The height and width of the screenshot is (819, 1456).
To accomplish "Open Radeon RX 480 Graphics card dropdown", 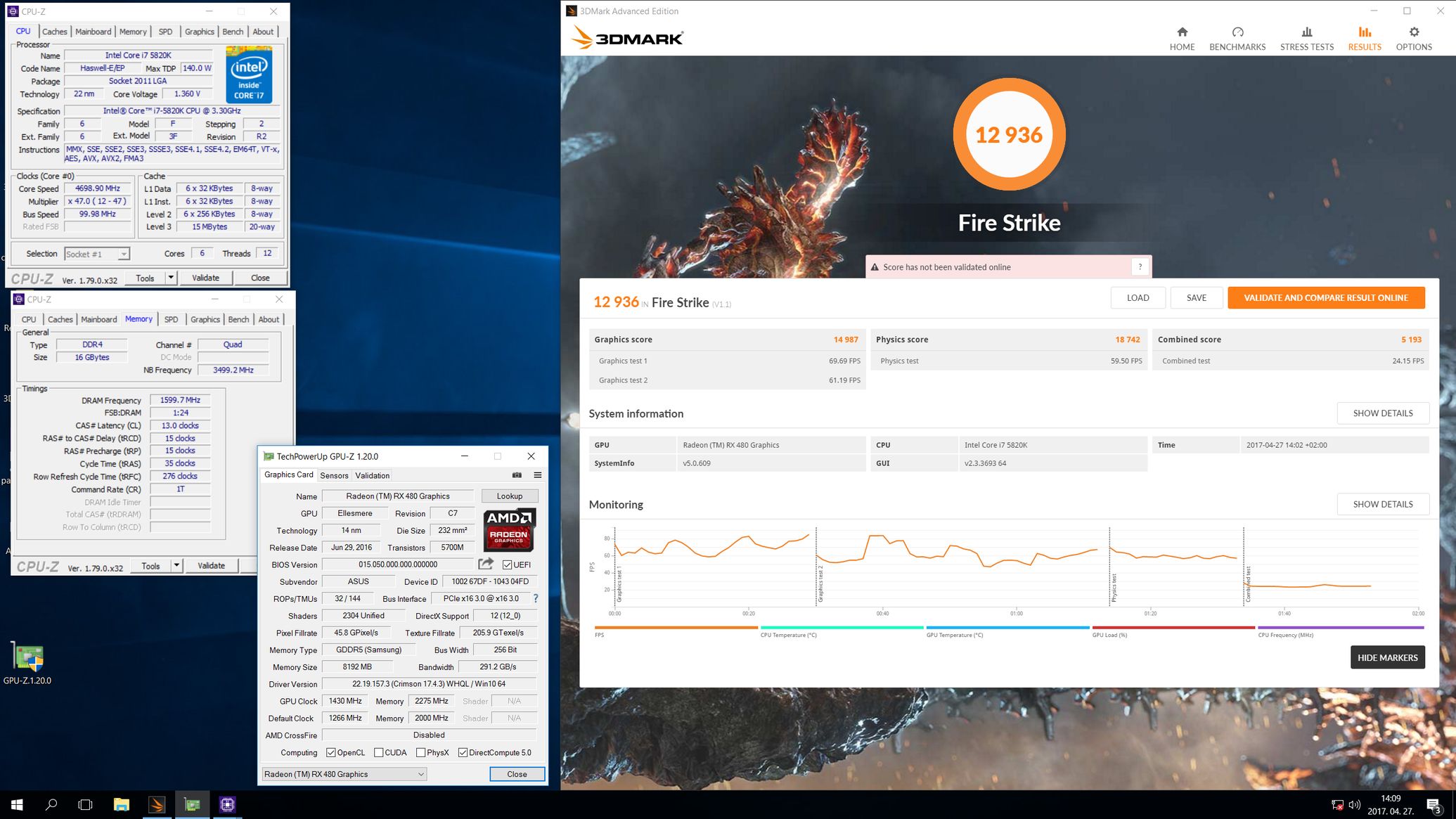I will tap(344, 774).
